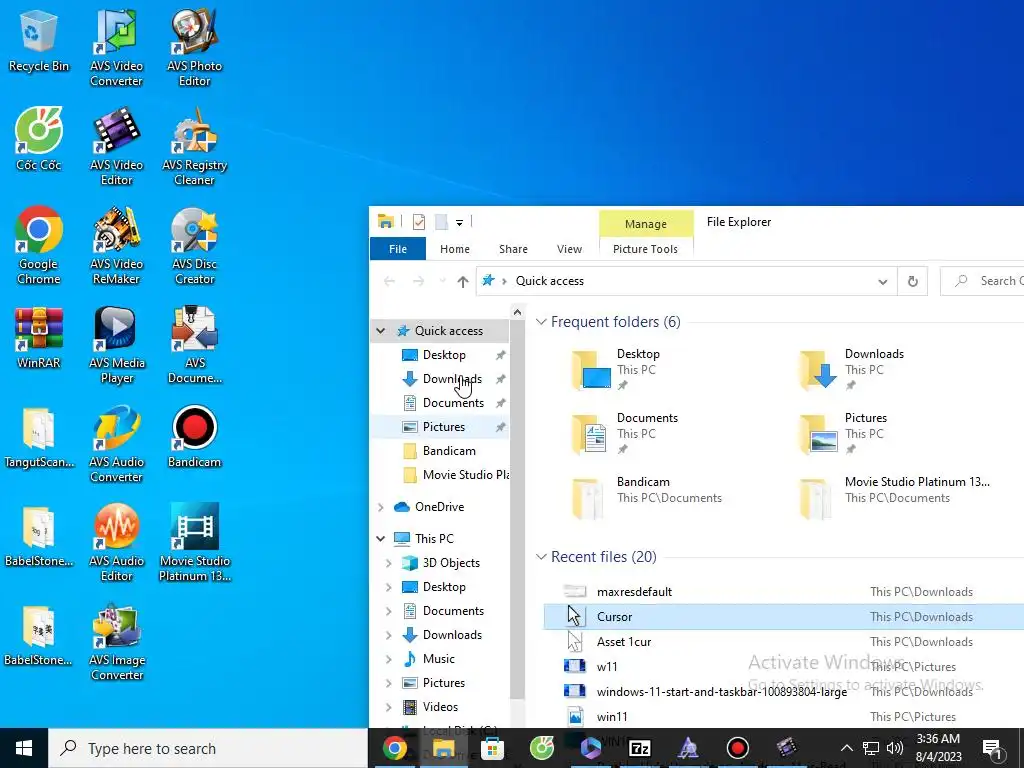Click the Type here to search box
The image size is (1024, 768).
click(x=208, y=748)
